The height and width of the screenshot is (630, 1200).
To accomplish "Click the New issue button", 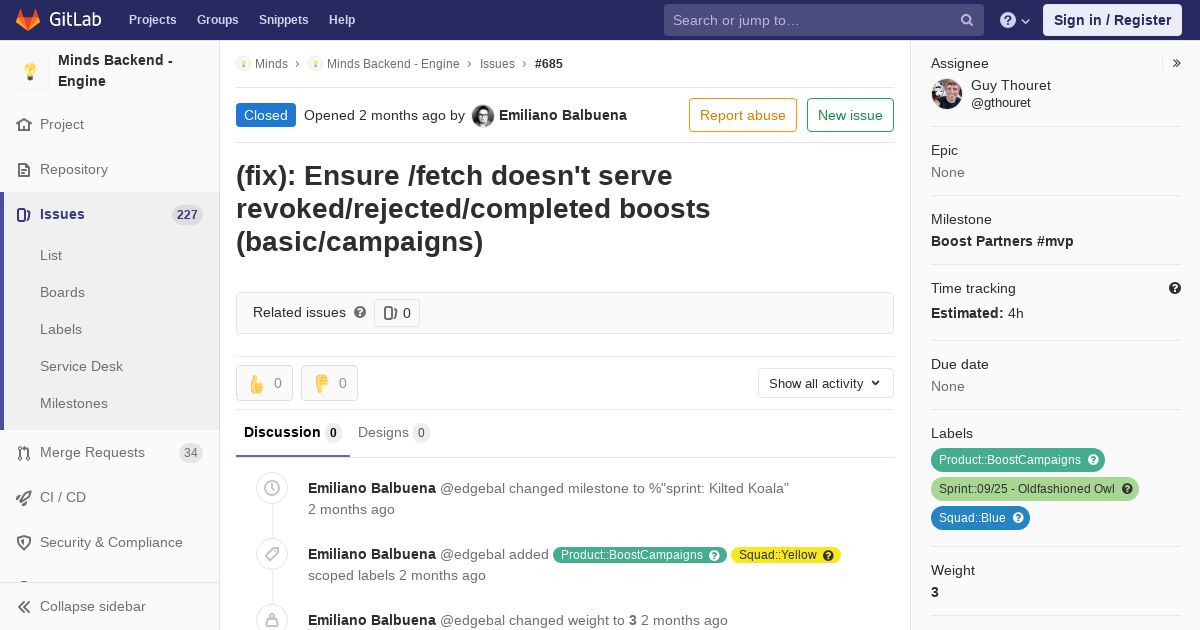I will click(x=850, y=115).
